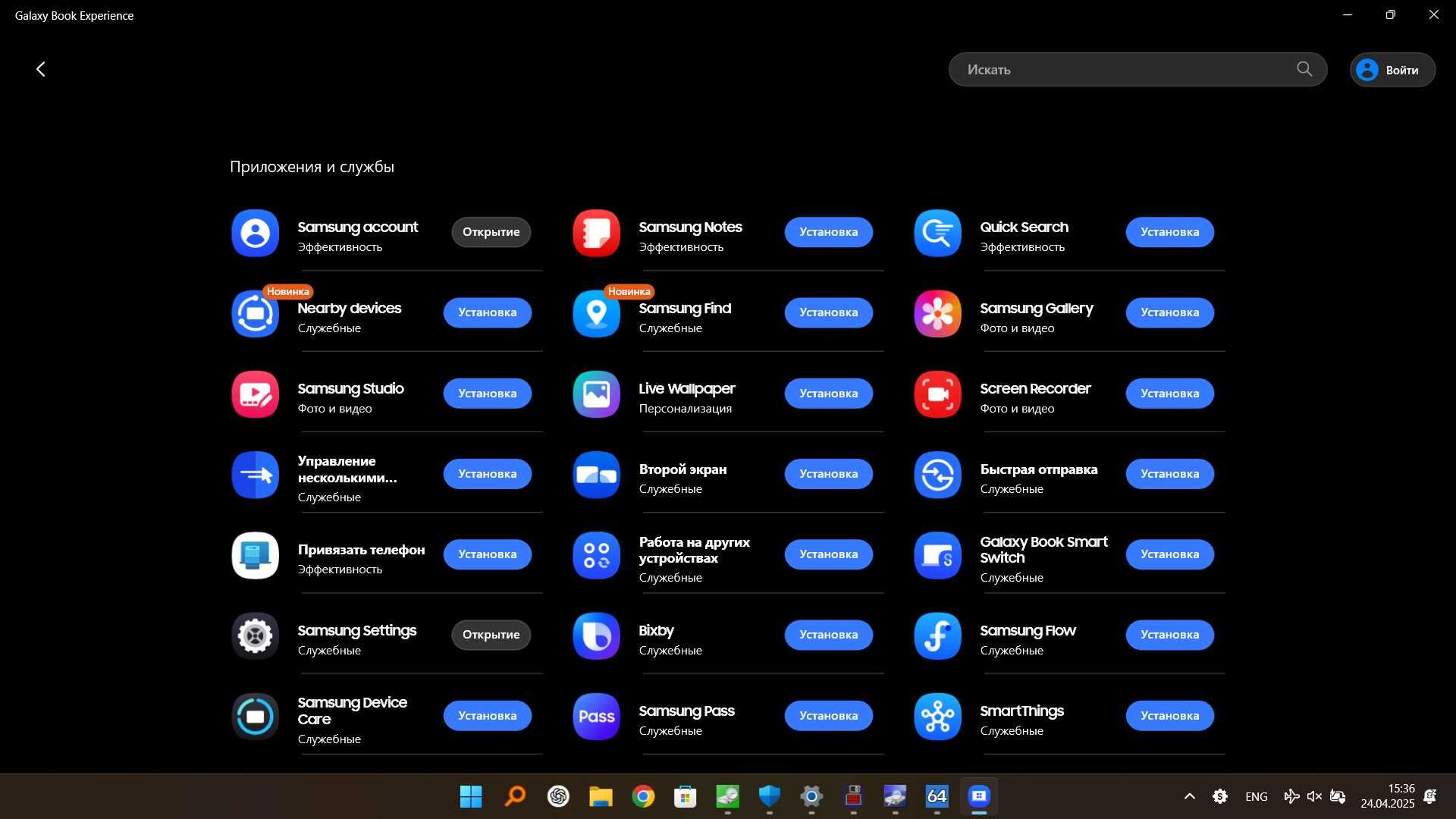Install Samsung Device Care via Установка
The image size is (1456, 819).
(x=487, y=716)
